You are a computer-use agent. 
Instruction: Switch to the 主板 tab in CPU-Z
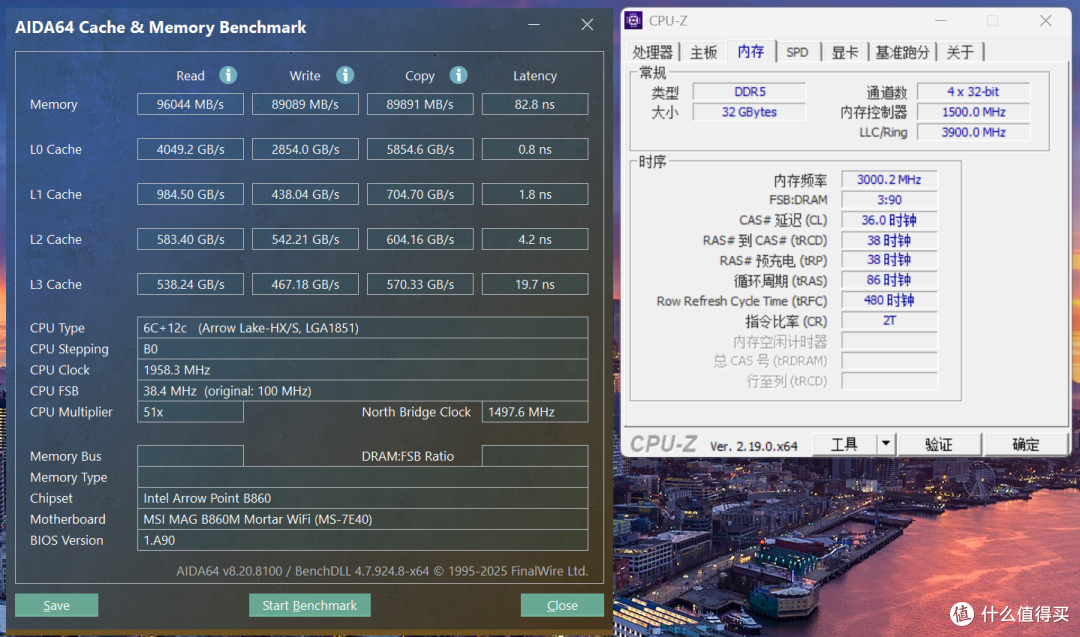(x=703, y=52)
